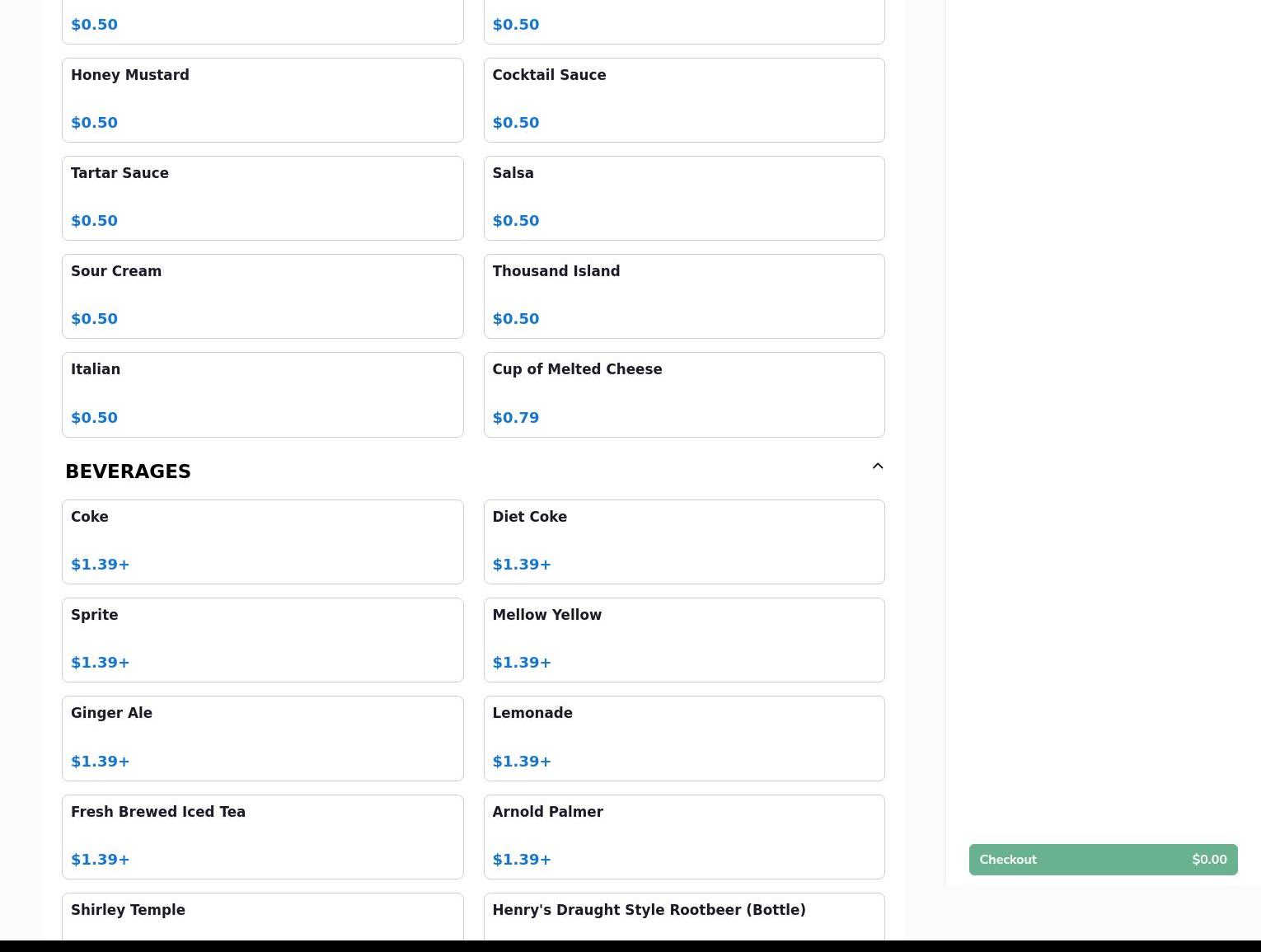Add the Italian dressing item
Image resolution: width=1261 pixels, height=952 pixels.
[263, 395]
